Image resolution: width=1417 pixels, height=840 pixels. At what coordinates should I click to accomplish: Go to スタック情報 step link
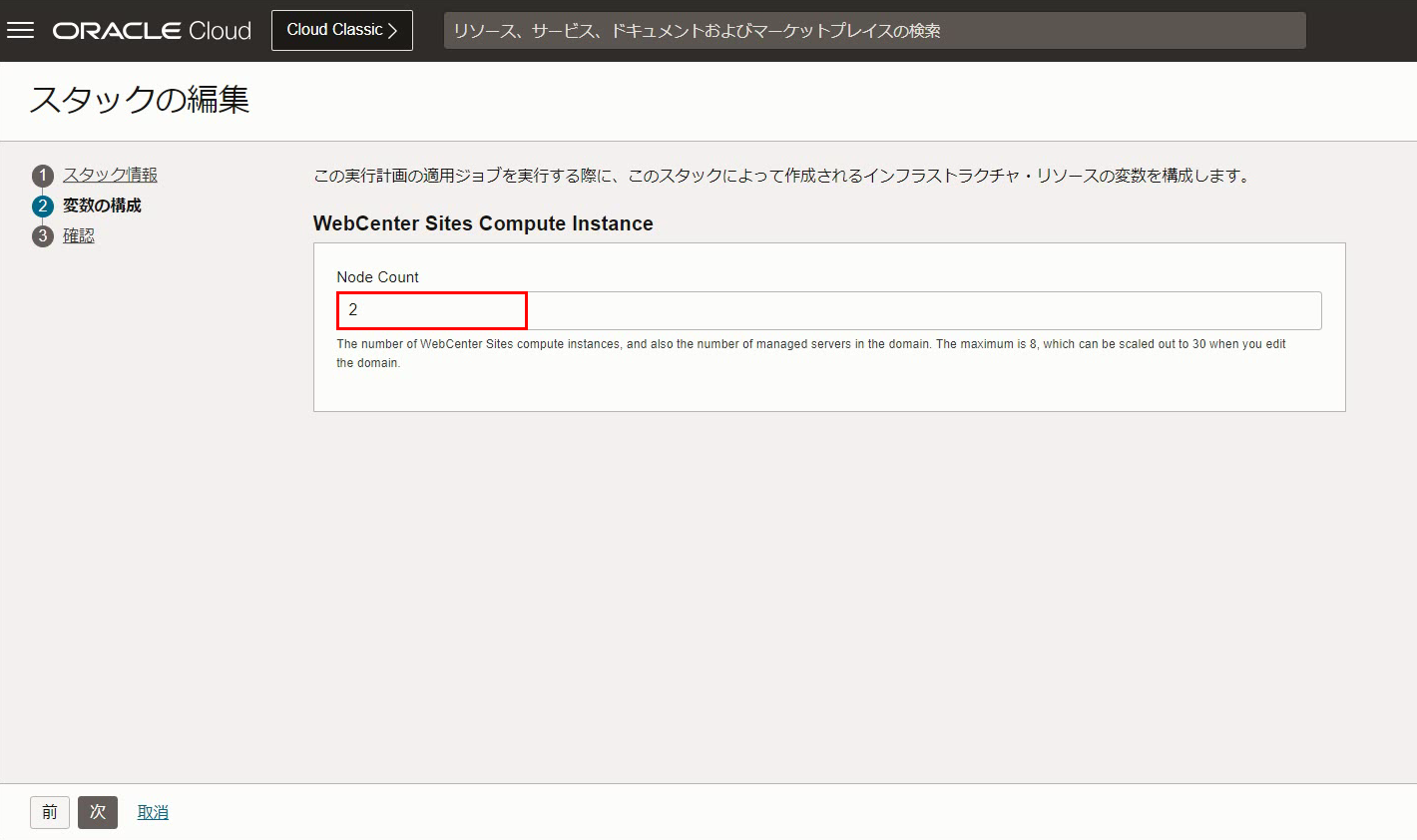[110, 175]
